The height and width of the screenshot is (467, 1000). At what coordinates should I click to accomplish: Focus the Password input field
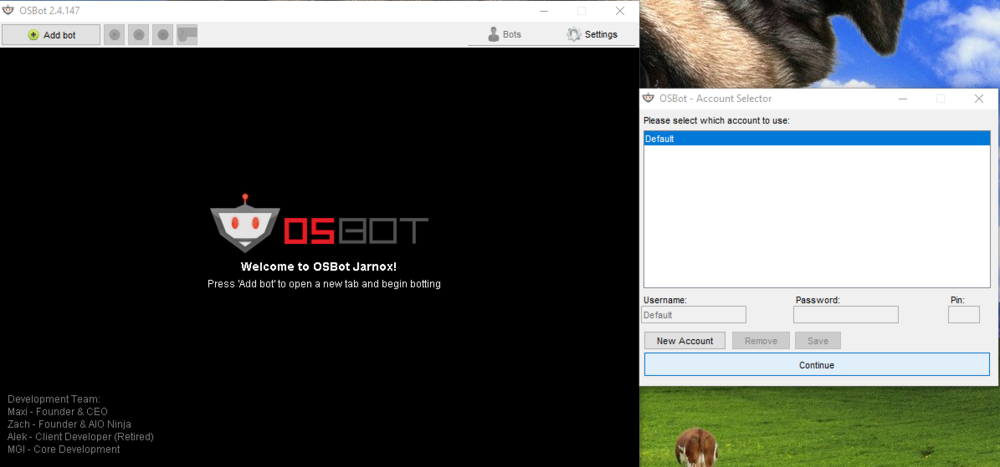pyautogui.click(x=846, y=315)
